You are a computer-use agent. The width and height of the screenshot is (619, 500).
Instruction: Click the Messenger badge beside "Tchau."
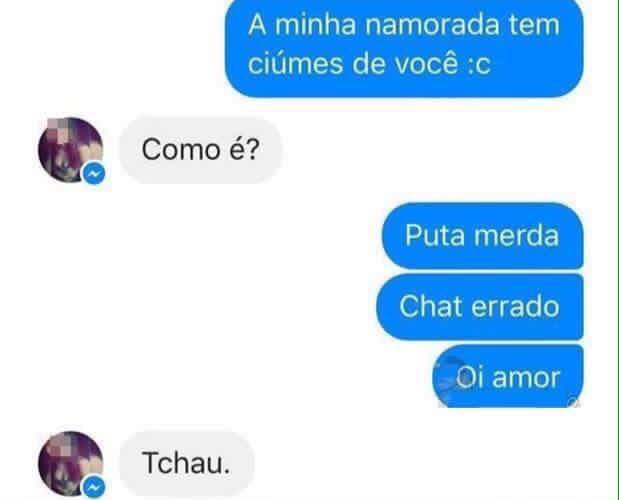(94, 488)
